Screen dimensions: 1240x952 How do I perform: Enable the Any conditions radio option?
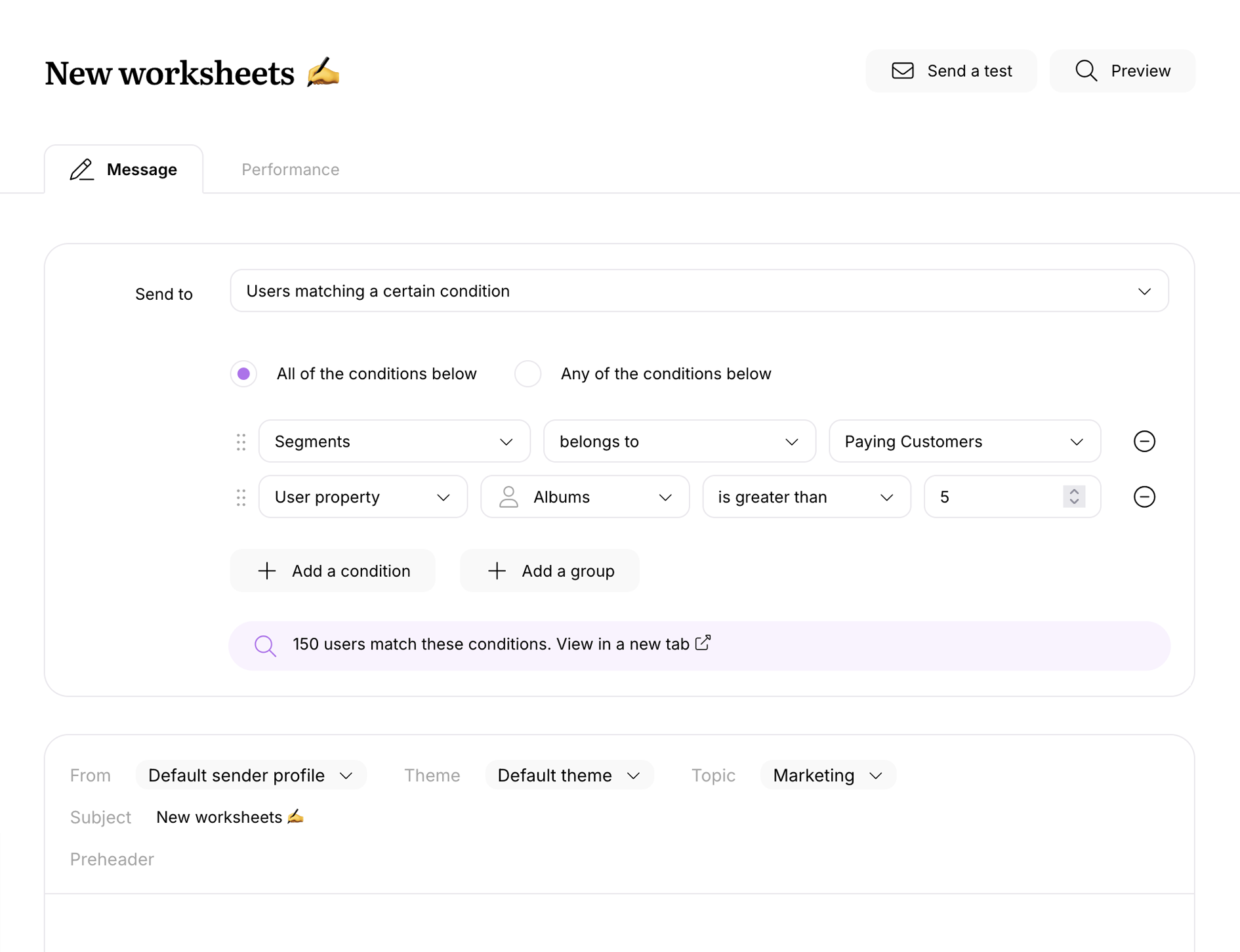point(527,373)
